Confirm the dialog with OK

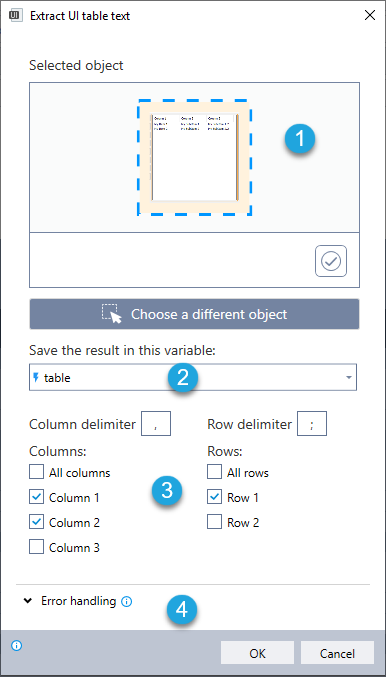[x=257, y=653]
